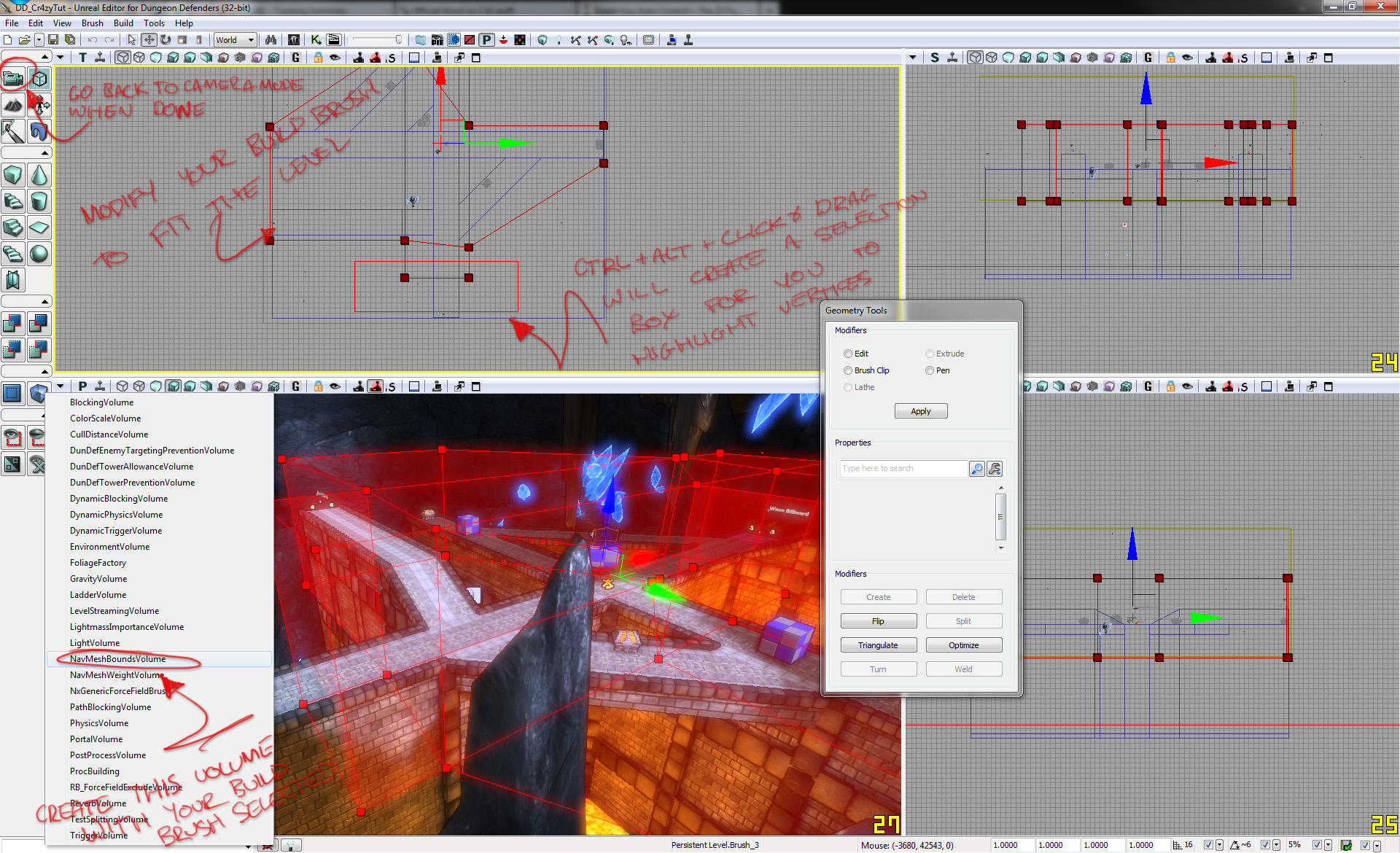Choose BlockingVolume from the volume list
This screenshot has width=1400, height=853.
(x=159, y=402)
